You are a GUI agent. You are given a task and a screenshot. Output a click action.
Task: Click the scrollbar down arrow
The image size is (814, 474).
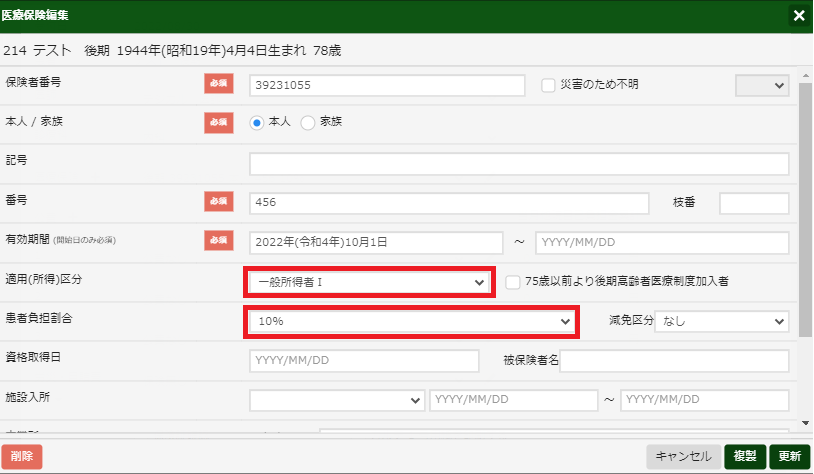[805, 424]
